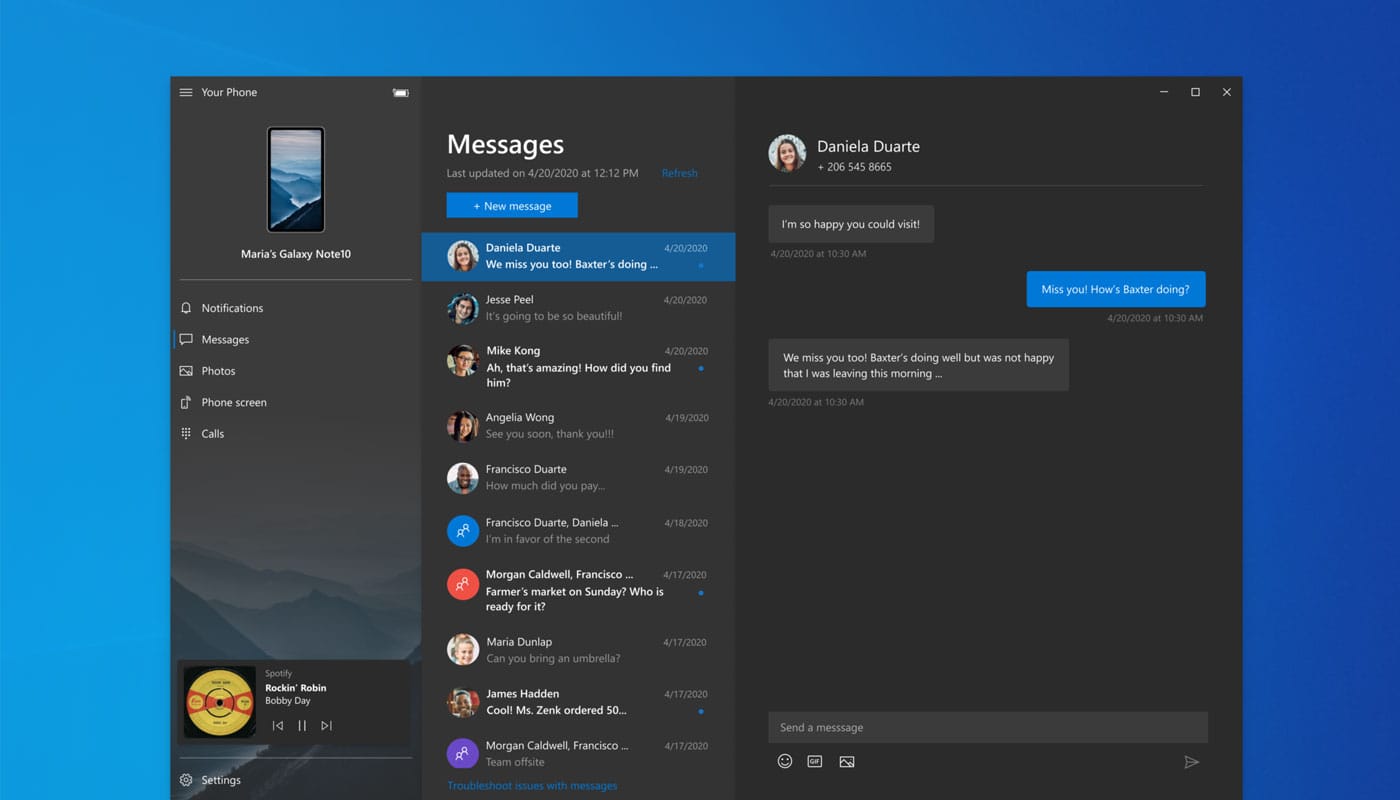The image size is (1400, 800).
Task: Click the send message arrow
Action: coord(1191,762)
